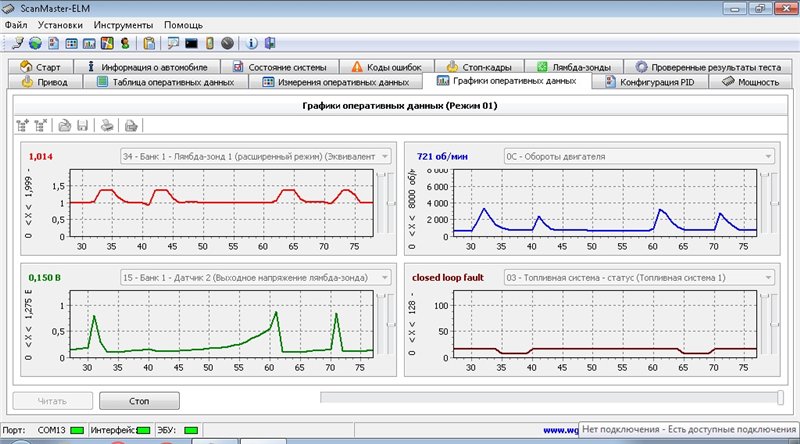Expand the Лямбда-зонд 1 PID dropdown
This screenshot has width=800, height=444.
[x=385, y=156]
